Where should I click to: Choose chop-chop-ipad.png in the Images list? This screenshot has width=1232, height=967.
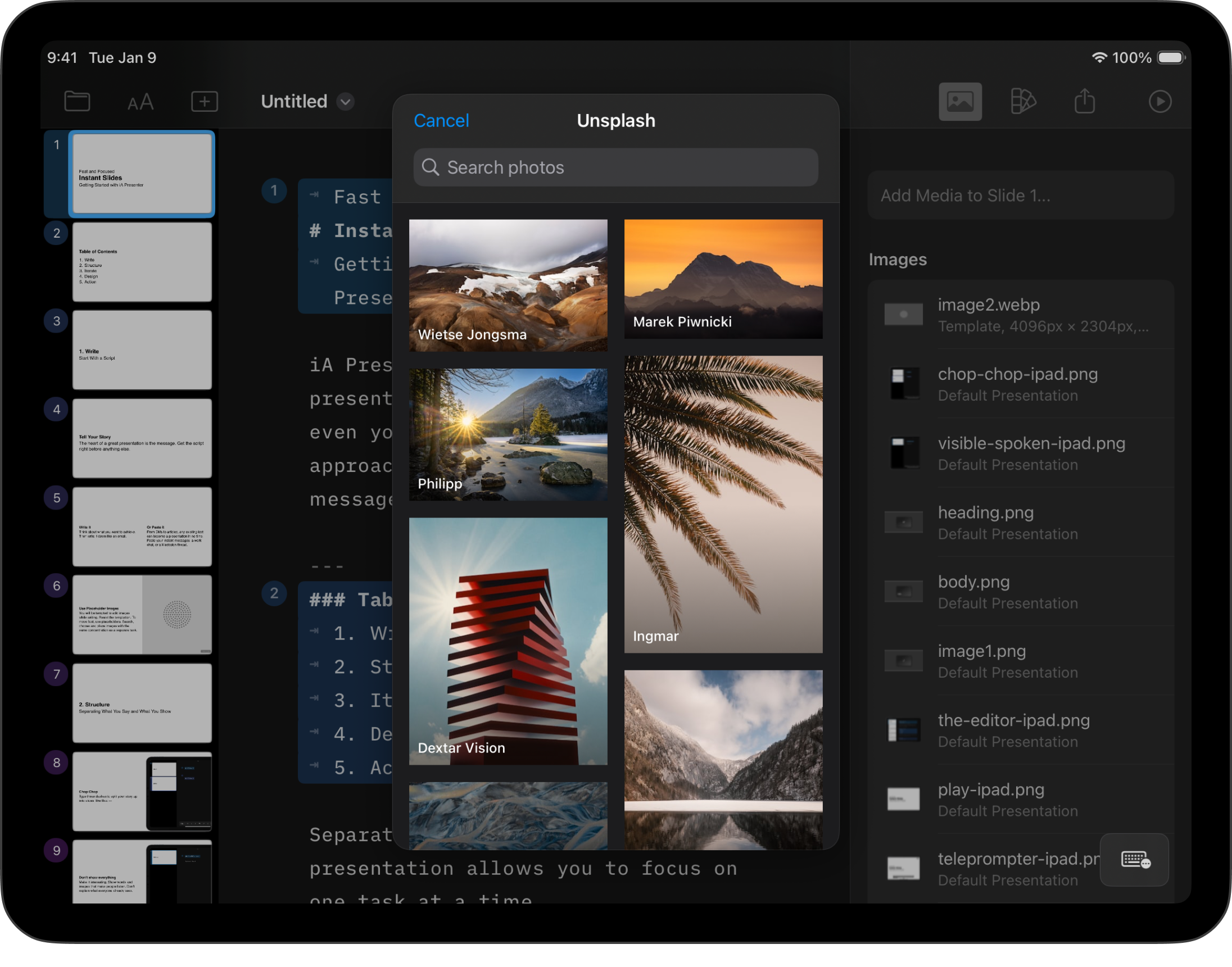[1020, 384]
